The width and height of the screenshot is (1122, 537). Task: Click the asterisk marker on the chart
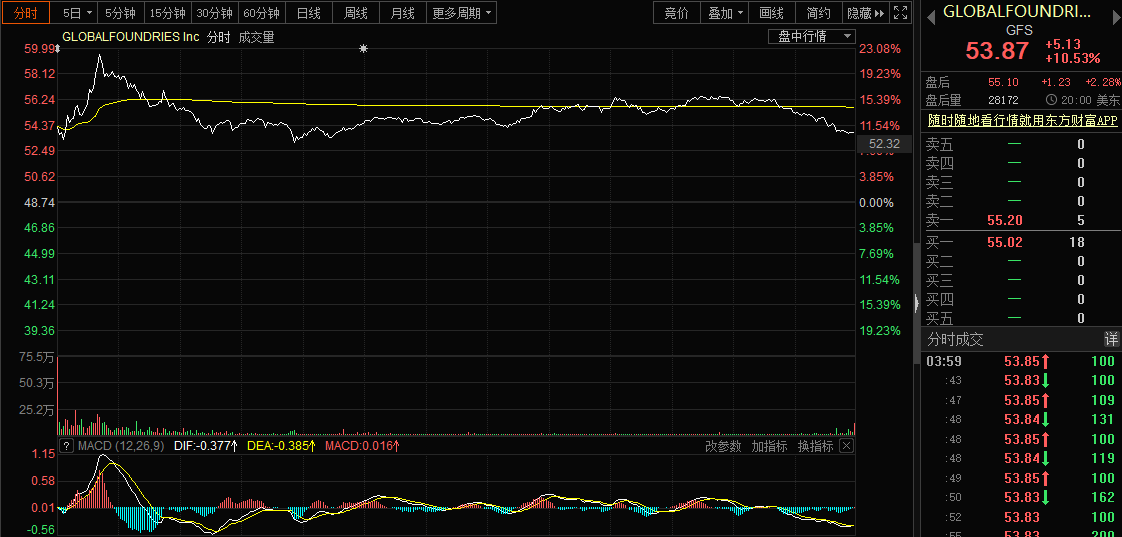(x=363, y=49)
